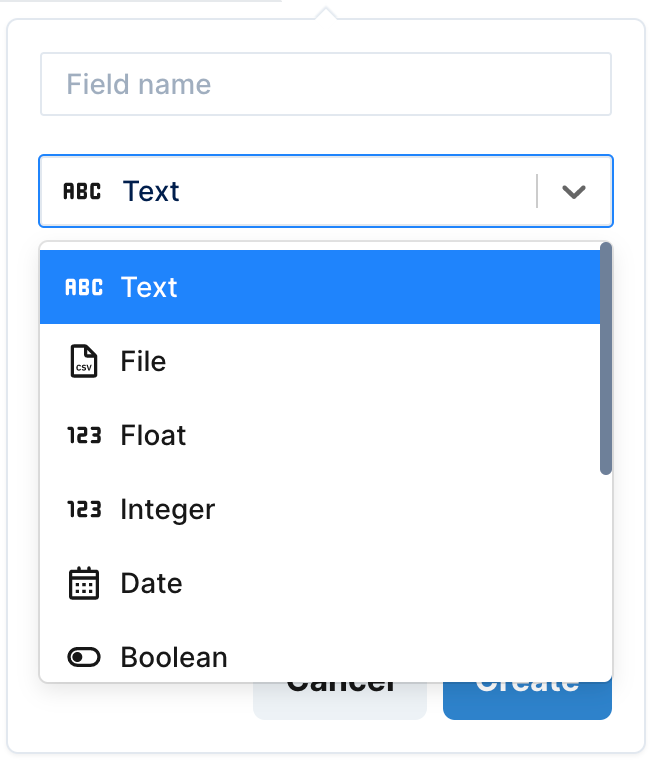Pick the Boolean type label

pyautogui.click(x=174, y=657)
